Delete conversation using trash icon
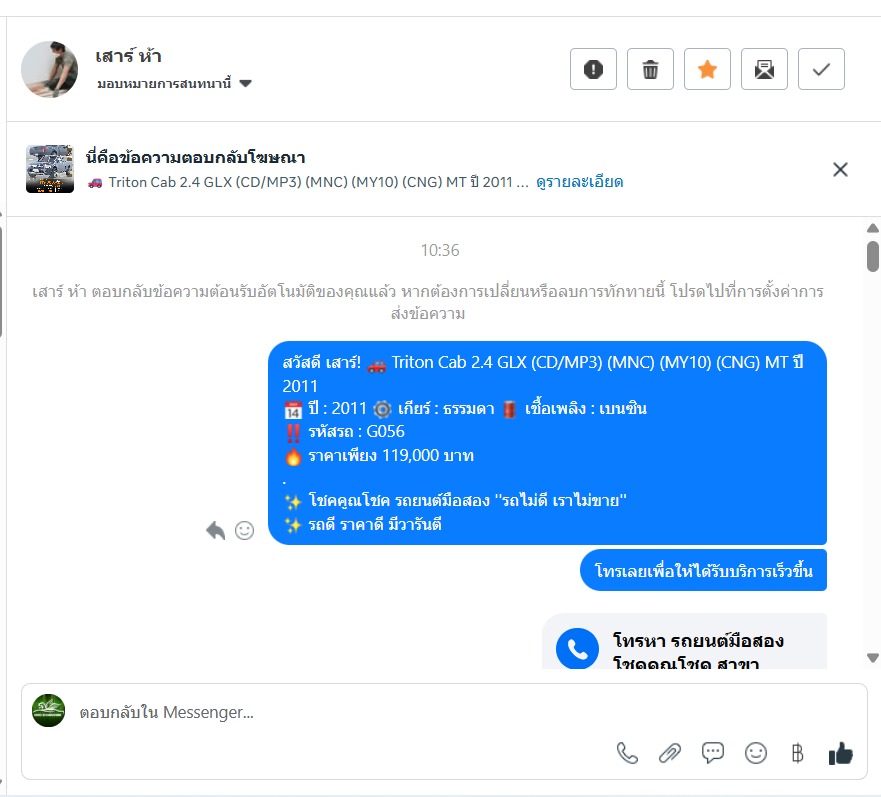 click(x=650, y=69)
